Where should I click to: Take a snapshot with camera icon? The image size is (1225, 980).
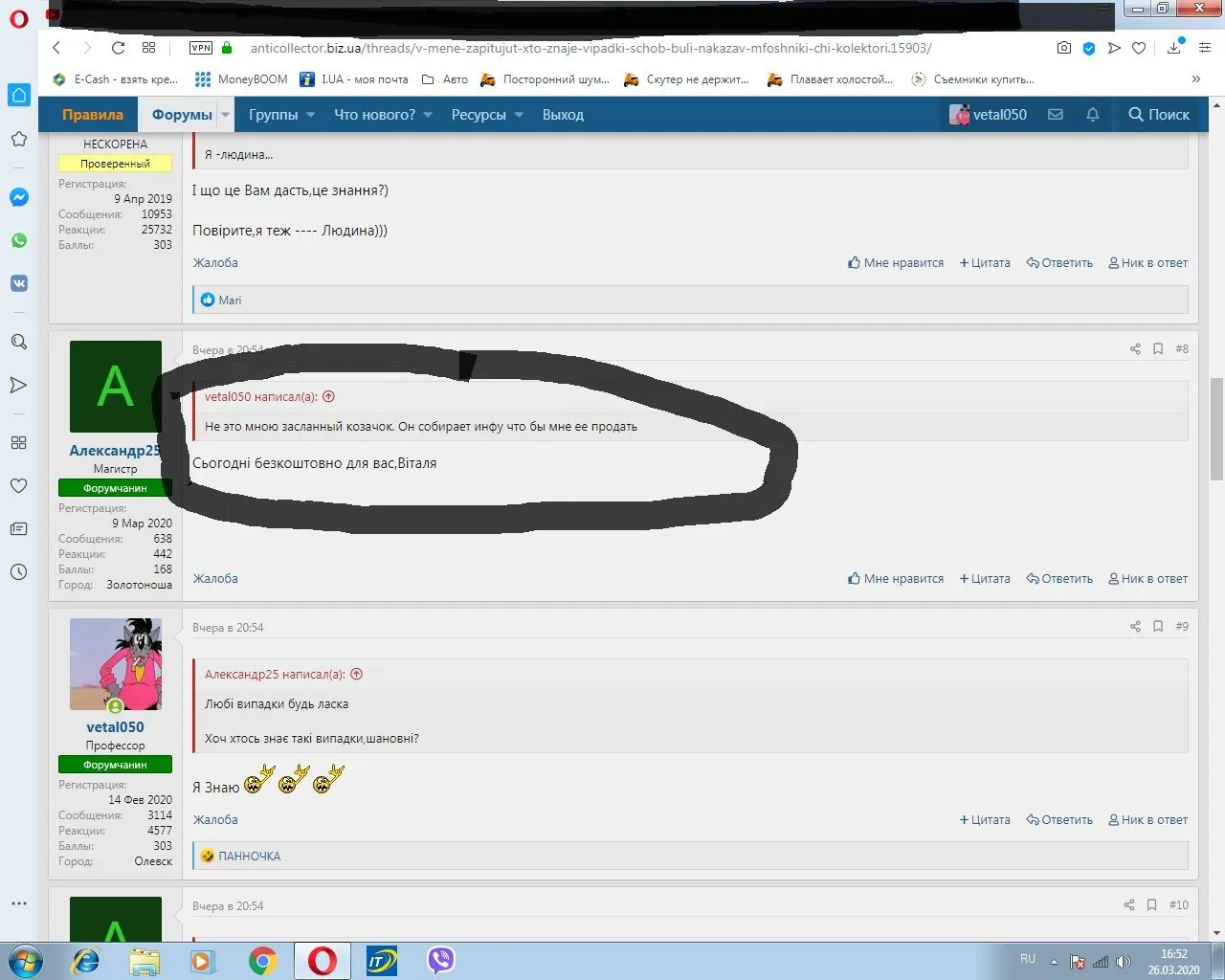(x=1063, y=48)
